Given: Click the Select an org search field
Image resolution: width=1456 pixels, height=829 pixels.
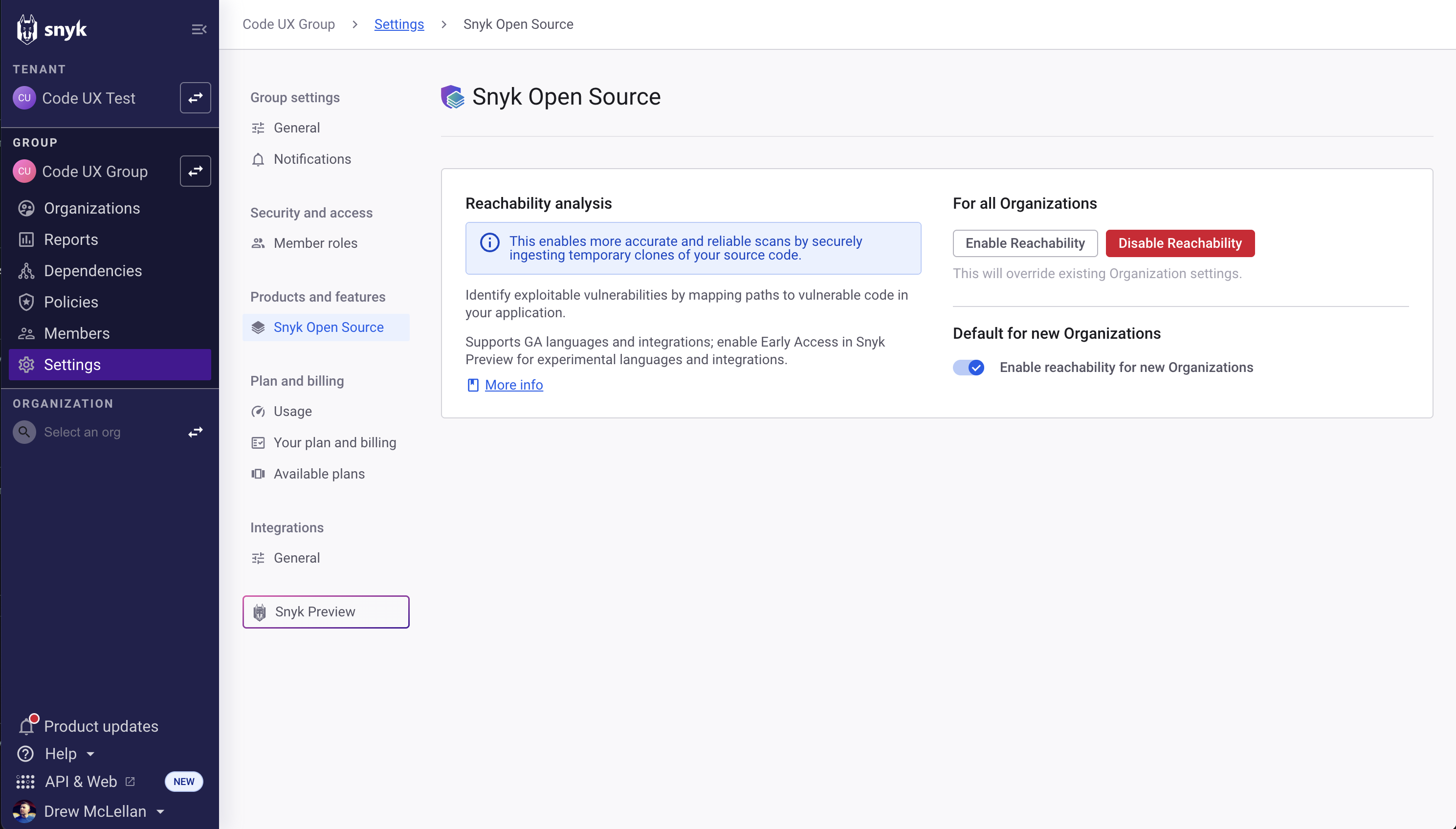Looking at the screenshot, I should tap(83, 432).
